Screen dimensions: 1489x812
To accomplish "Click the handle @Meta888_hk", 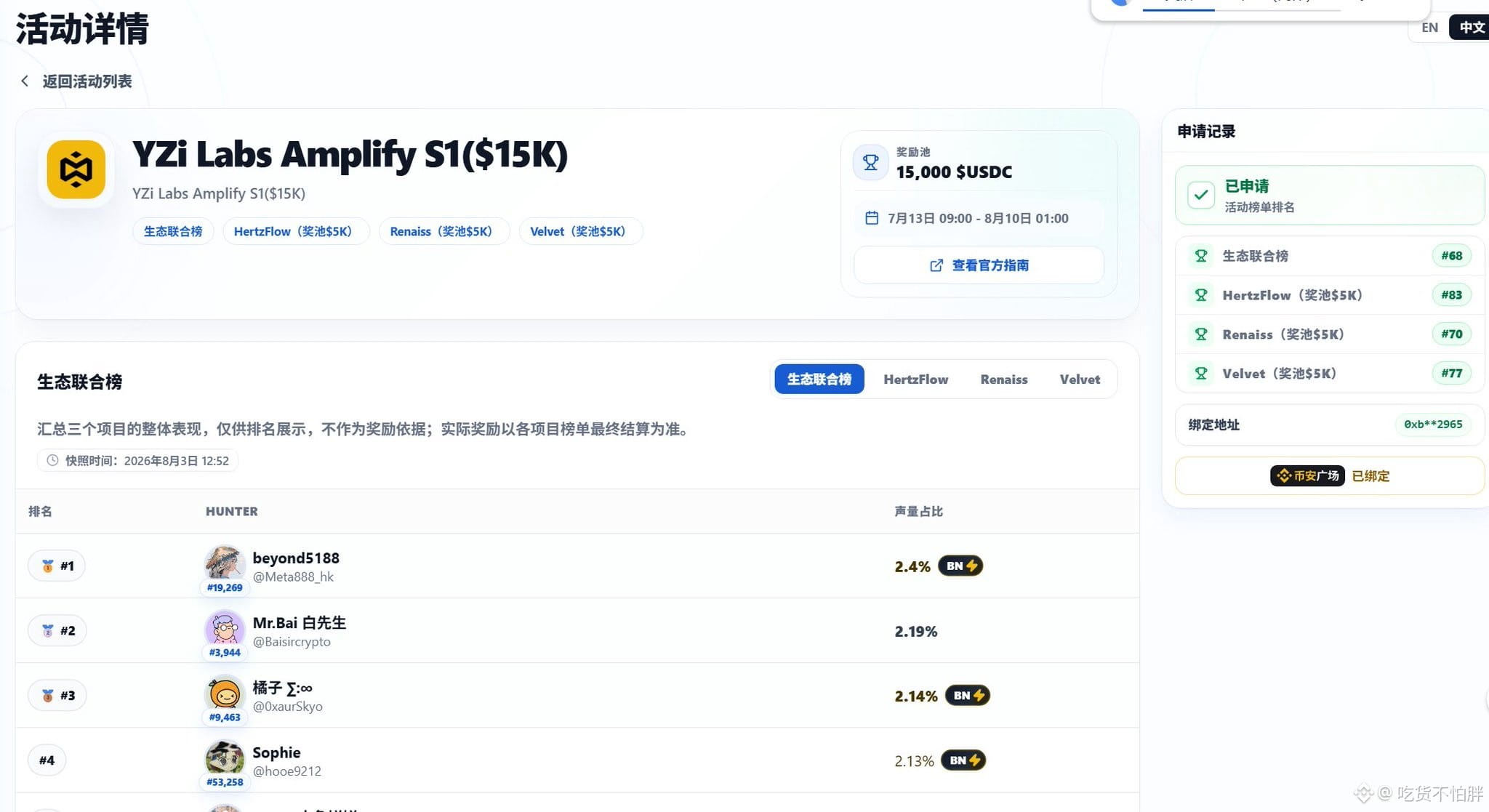I will click(x=293, y=577).
